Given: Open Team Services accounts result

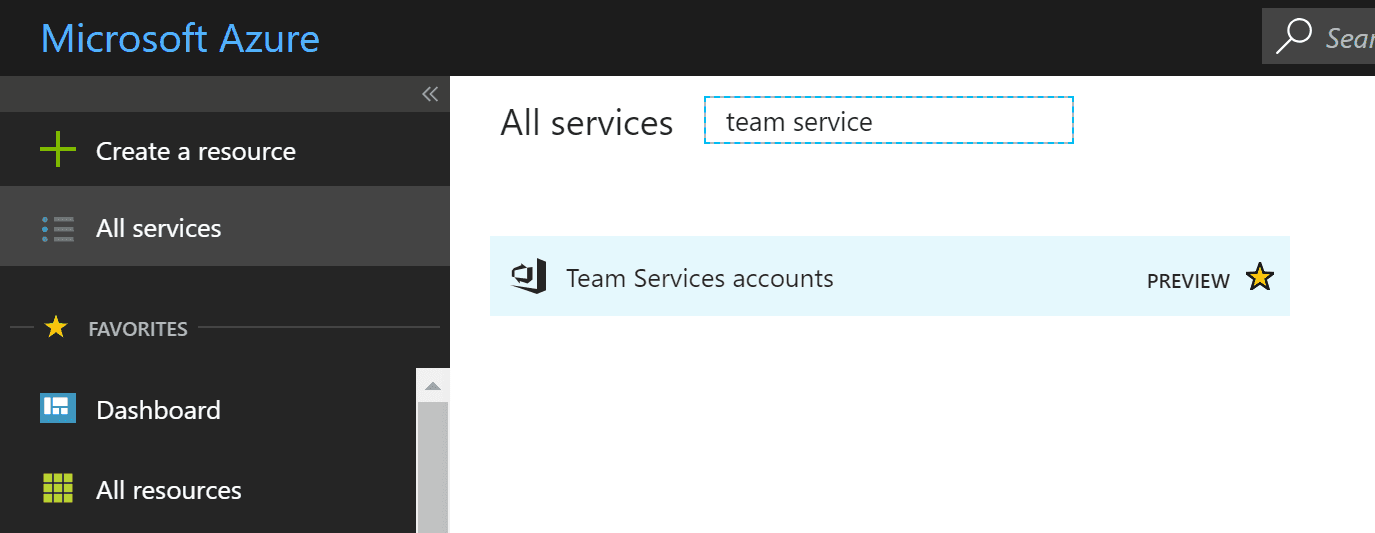Looking at the screenshot, I should [x=890, y=276].
